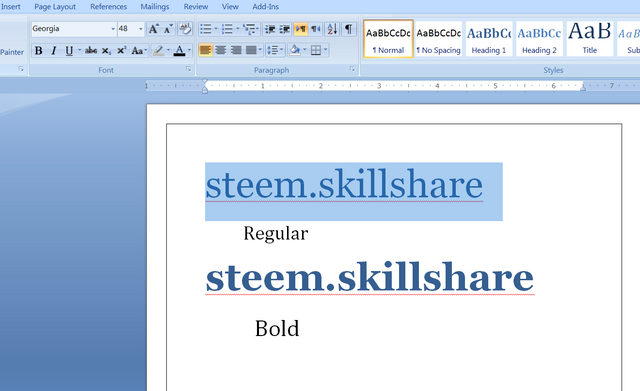The image size is (640, 391).
Task: Click the word Regular in document
Action: click(276, 234)
